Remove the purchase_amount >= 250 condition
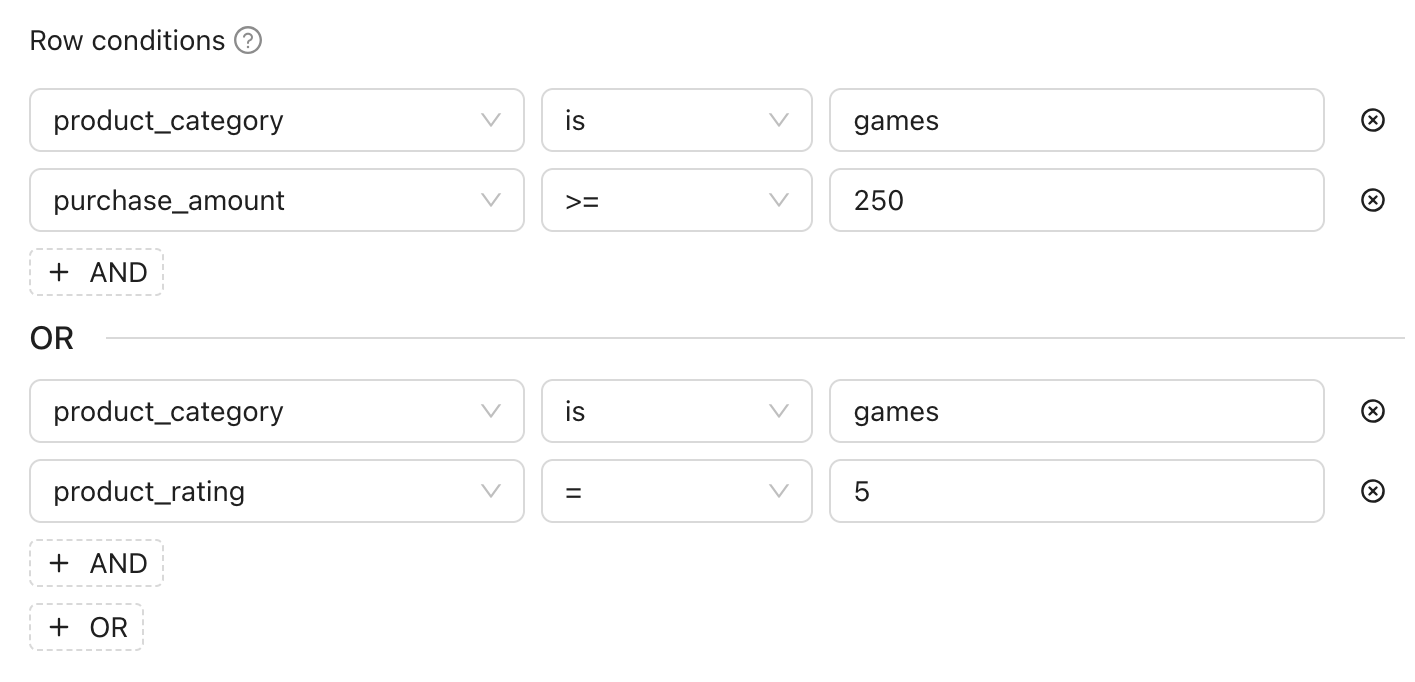The height and width of the screenshot is (682, 1415). pyautogui.click(x=1372, y=200)
